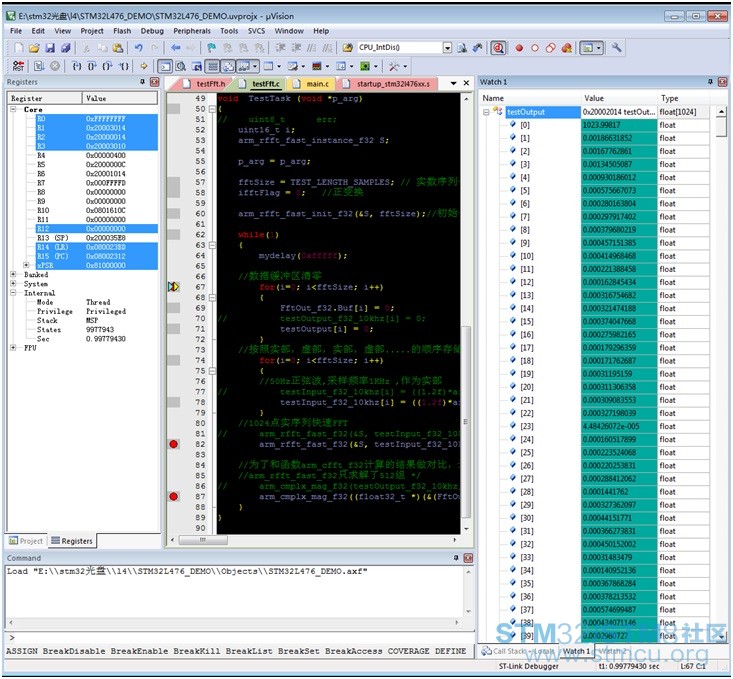Click the Kill all breakpoints icon
The image size is (733, 679).
point(567,48)
